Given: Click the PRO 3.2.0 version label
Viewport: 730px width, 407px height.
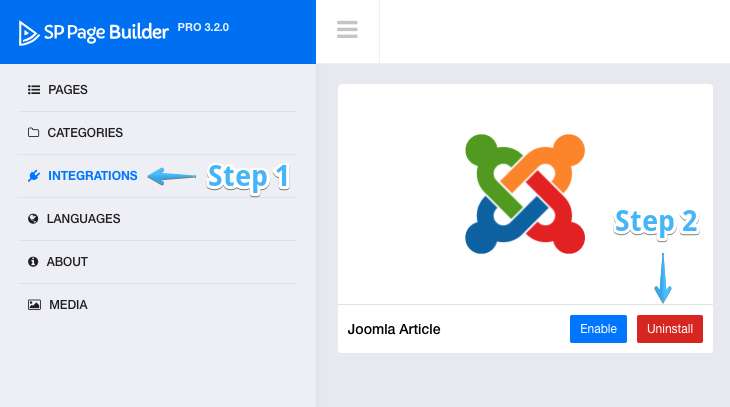Looking at the screenshot, I should click(203, 27).
